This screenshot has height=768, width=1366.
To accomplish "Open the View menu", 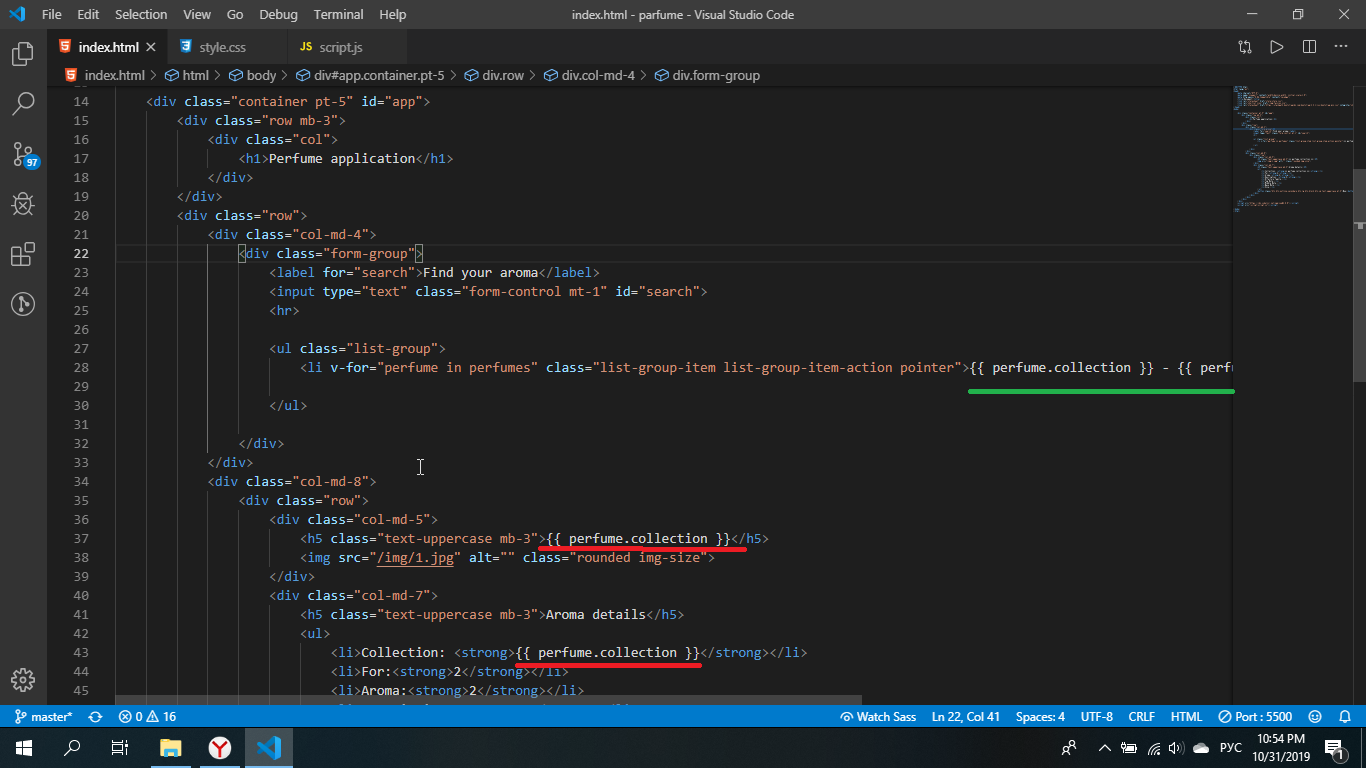I will pos(197,15).
